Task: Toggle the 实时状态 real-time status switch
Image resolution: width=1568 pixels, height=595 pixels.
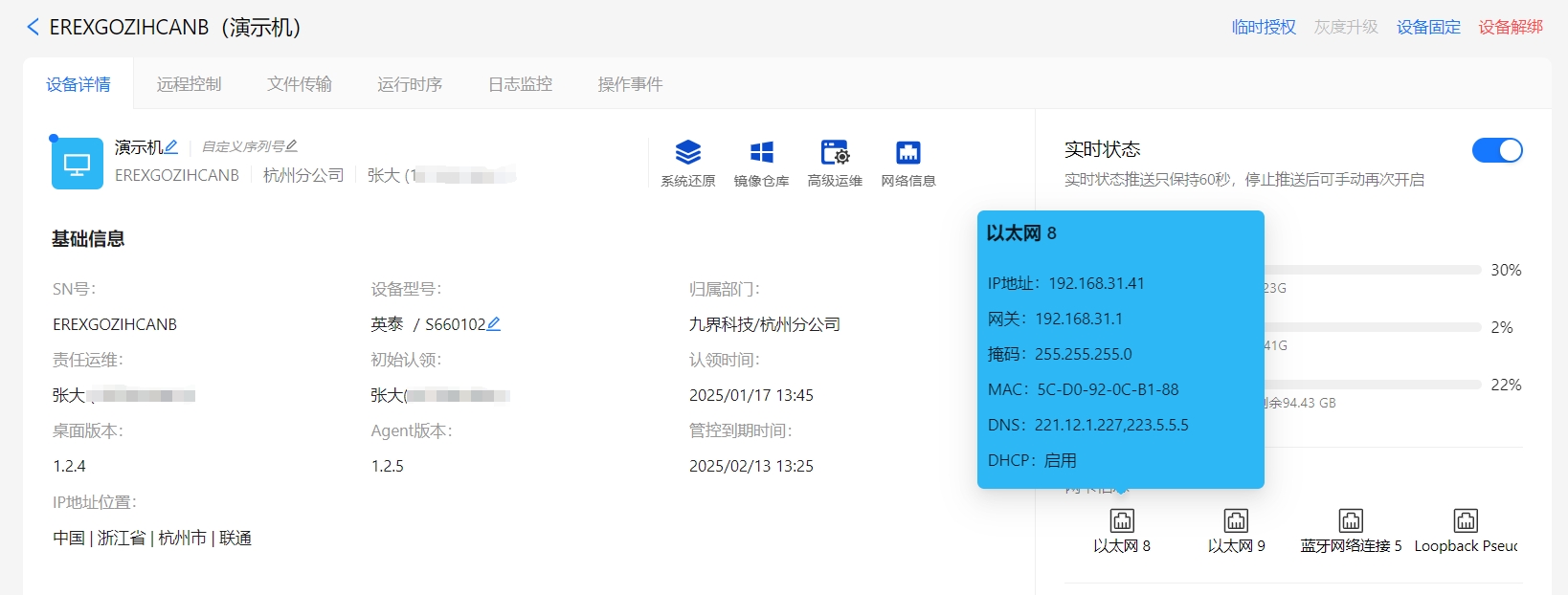Action: pyautogui.click(x=1497, y=150)
